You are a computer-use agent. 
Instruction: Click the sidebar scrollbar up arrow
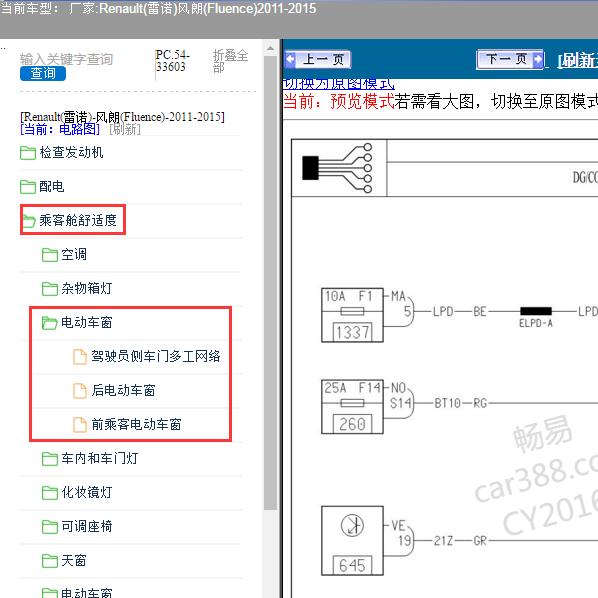(x=270, y=48)
